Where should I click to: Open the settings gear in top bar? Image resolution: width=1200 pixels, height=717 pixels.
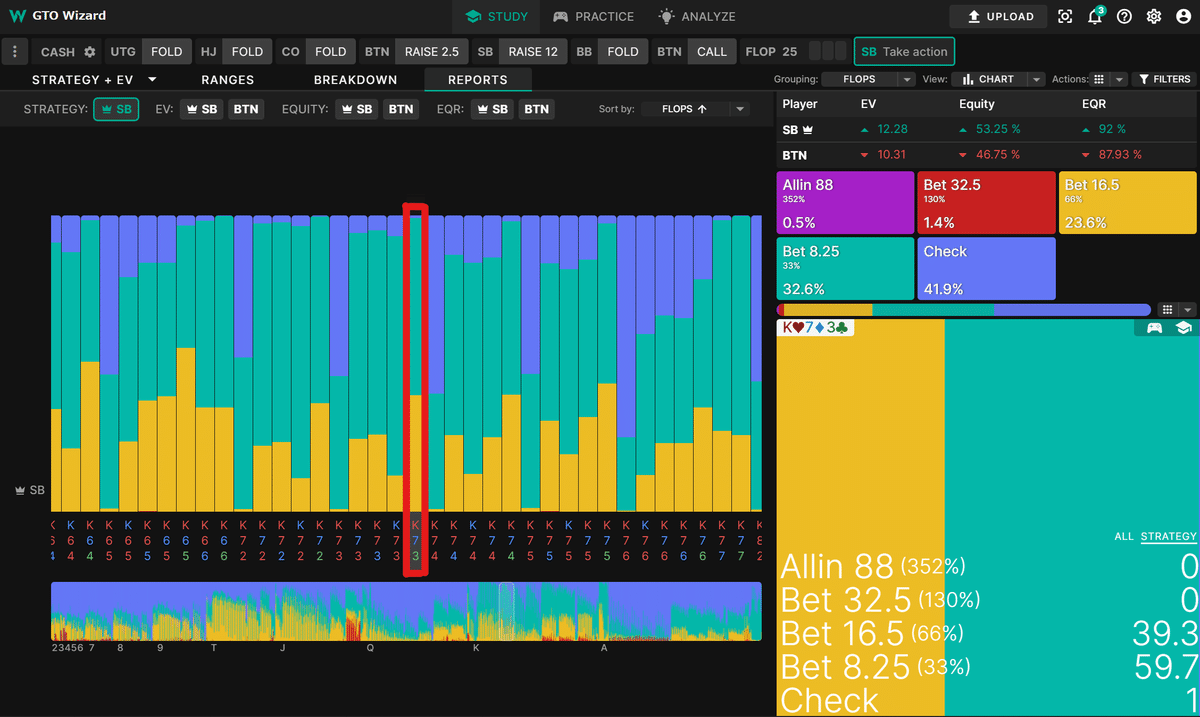(x=1154, y=16)
